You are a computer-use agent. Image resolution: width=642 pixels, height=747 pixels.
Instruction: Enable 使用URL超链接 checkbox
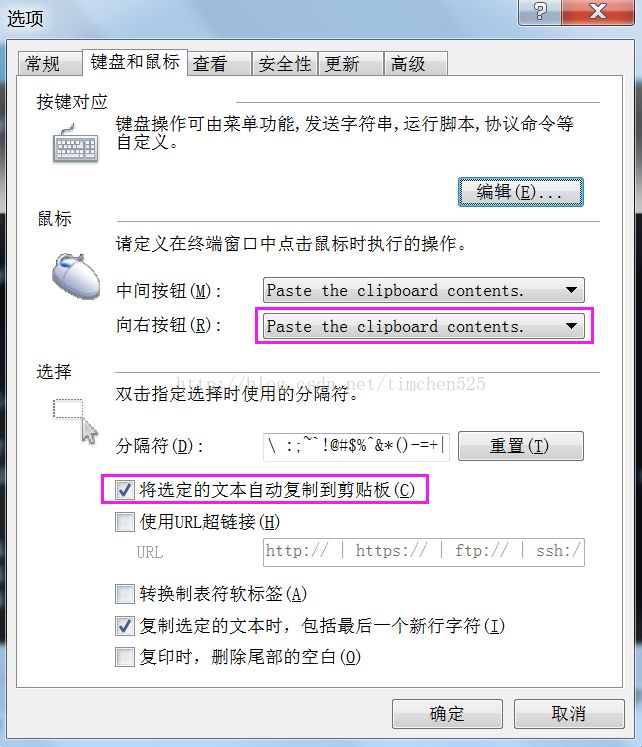125,522
